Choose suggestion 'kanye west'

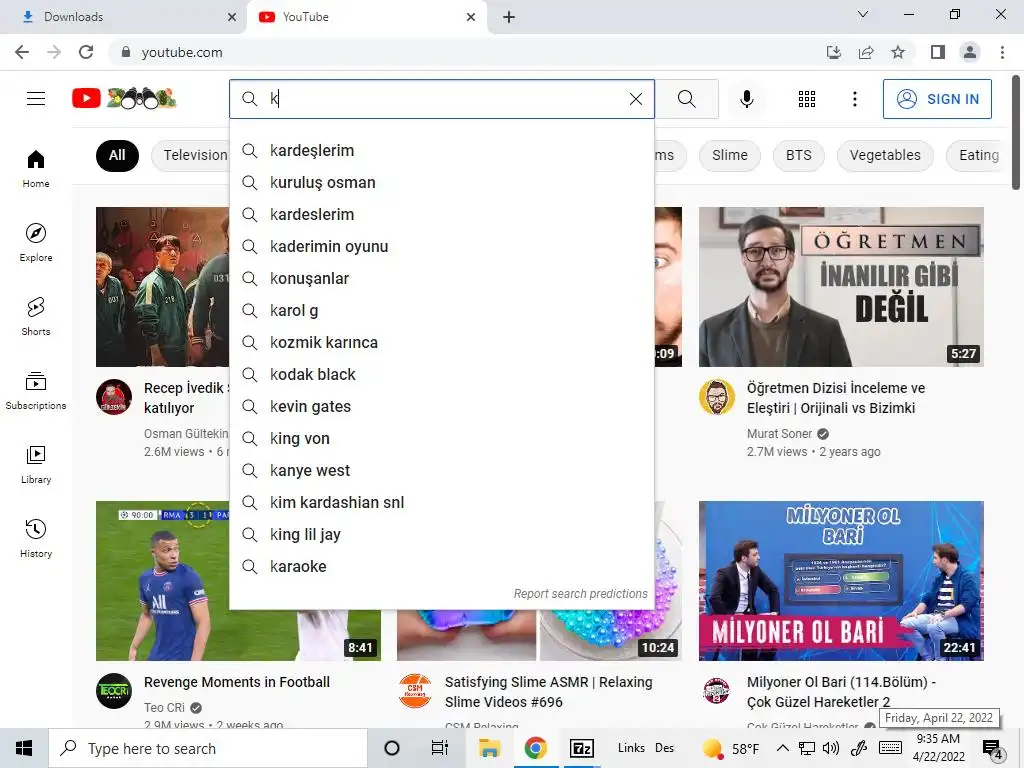click(441, 471)
